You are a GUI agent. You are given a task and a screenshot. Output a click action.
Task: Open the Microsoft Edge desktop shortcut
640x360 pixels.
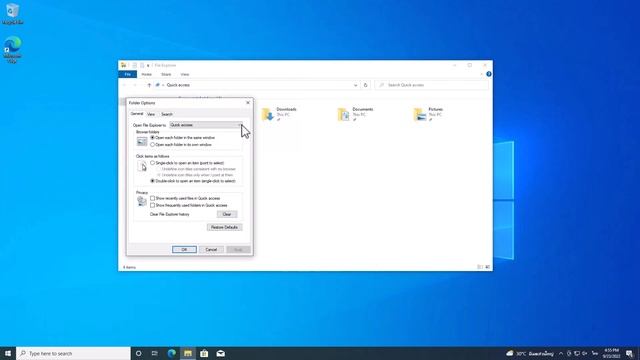pyautogui.click(x=13, y=49)
